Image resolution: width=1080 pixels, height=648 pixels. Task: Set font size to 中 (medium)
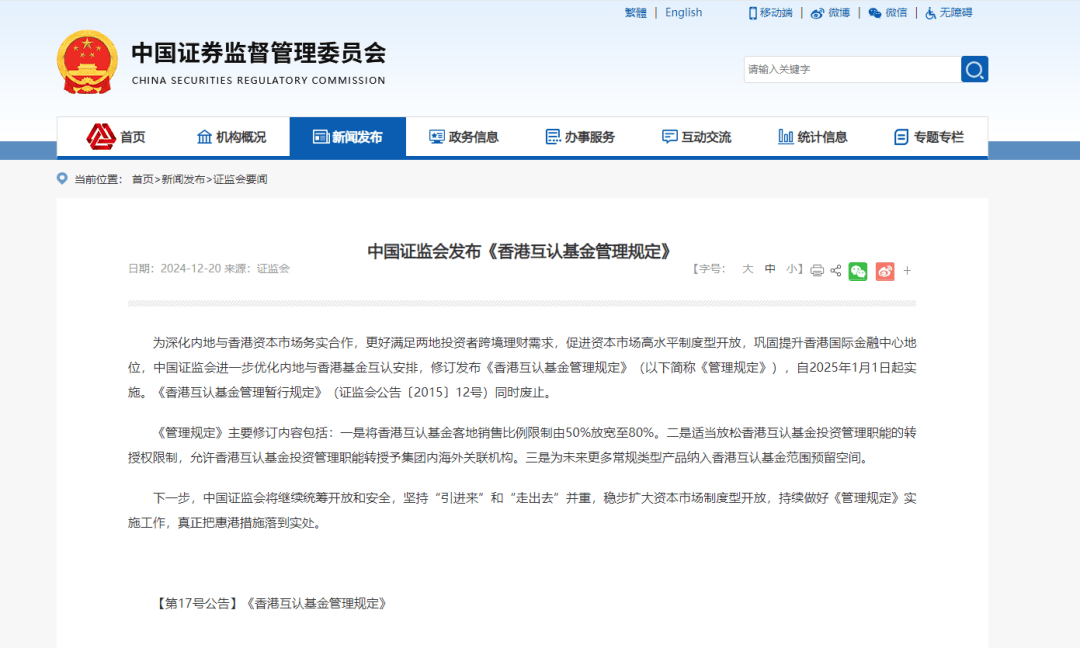pos(770,269)
